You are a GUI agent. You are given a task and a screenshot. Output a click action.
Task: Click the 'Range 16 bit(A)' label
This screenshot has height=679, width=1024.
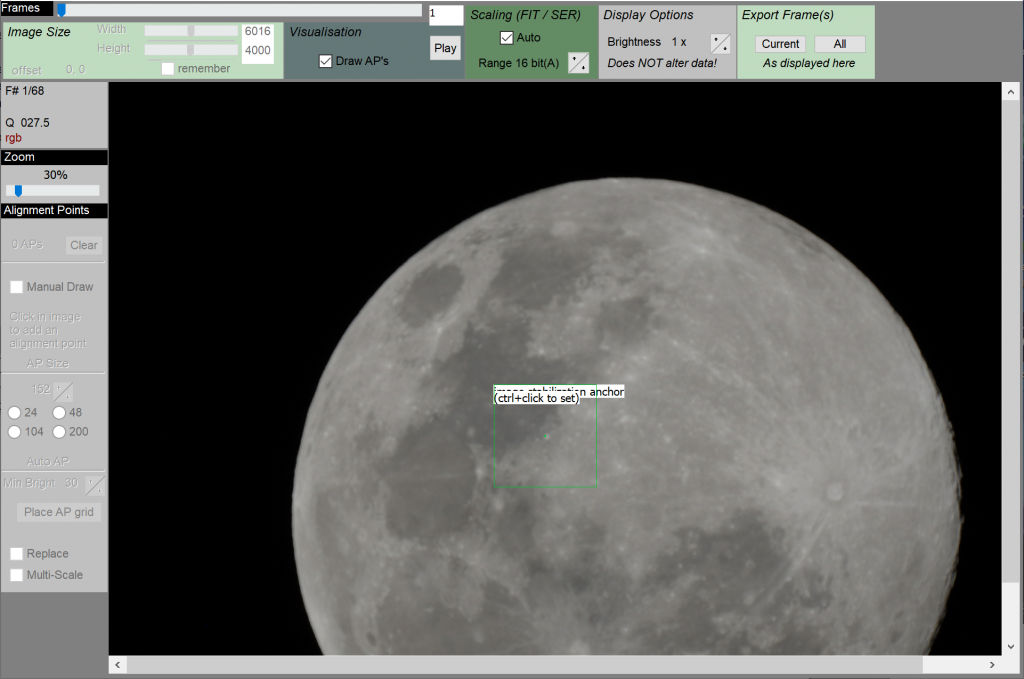pos(519,63)
